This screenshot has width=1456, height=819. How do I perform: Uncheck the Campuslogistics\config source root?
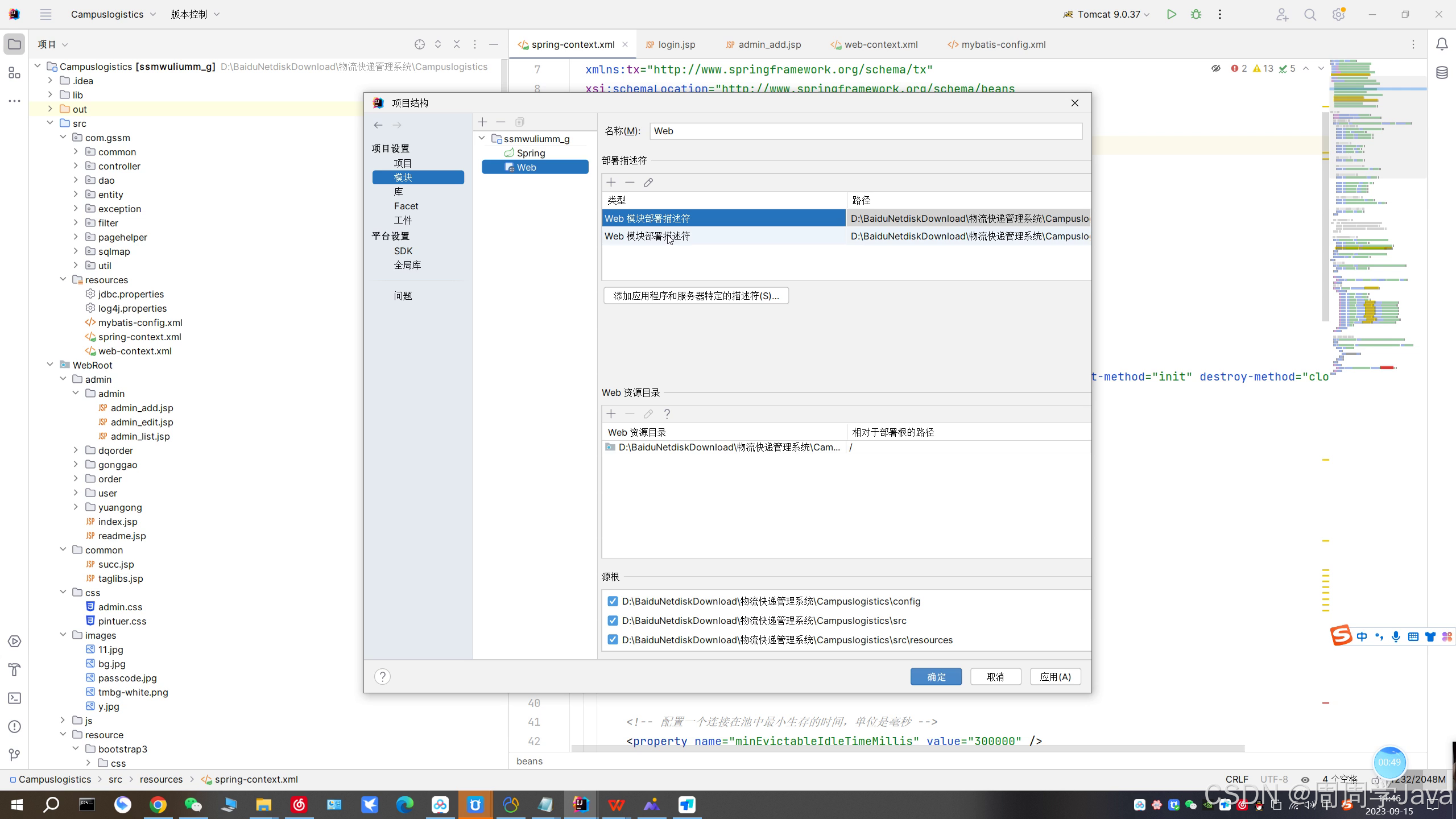(x=613, y=601)
